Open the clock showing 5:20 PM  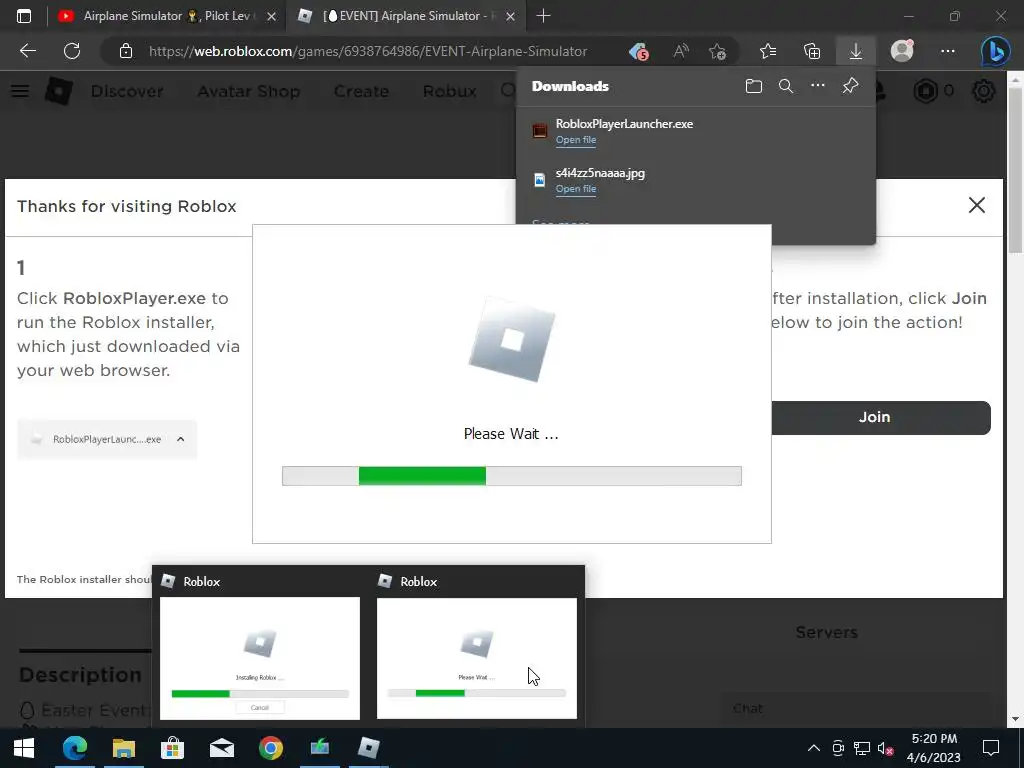coord(934,748)
